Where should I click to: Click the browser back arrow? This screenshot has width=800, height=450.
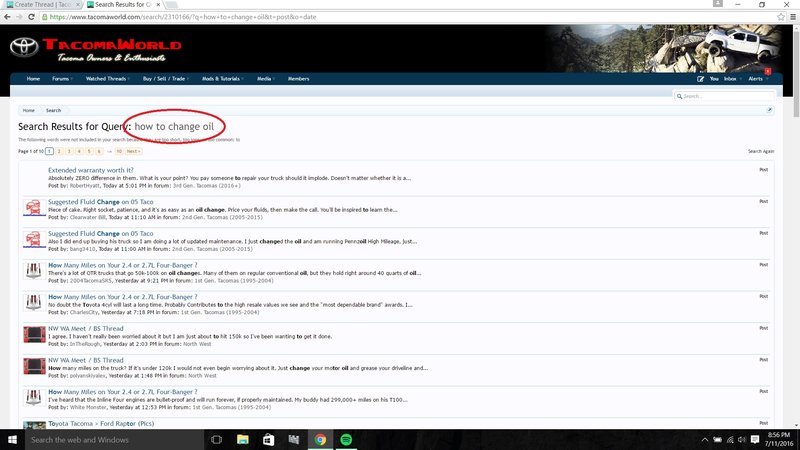pos(7,17)
